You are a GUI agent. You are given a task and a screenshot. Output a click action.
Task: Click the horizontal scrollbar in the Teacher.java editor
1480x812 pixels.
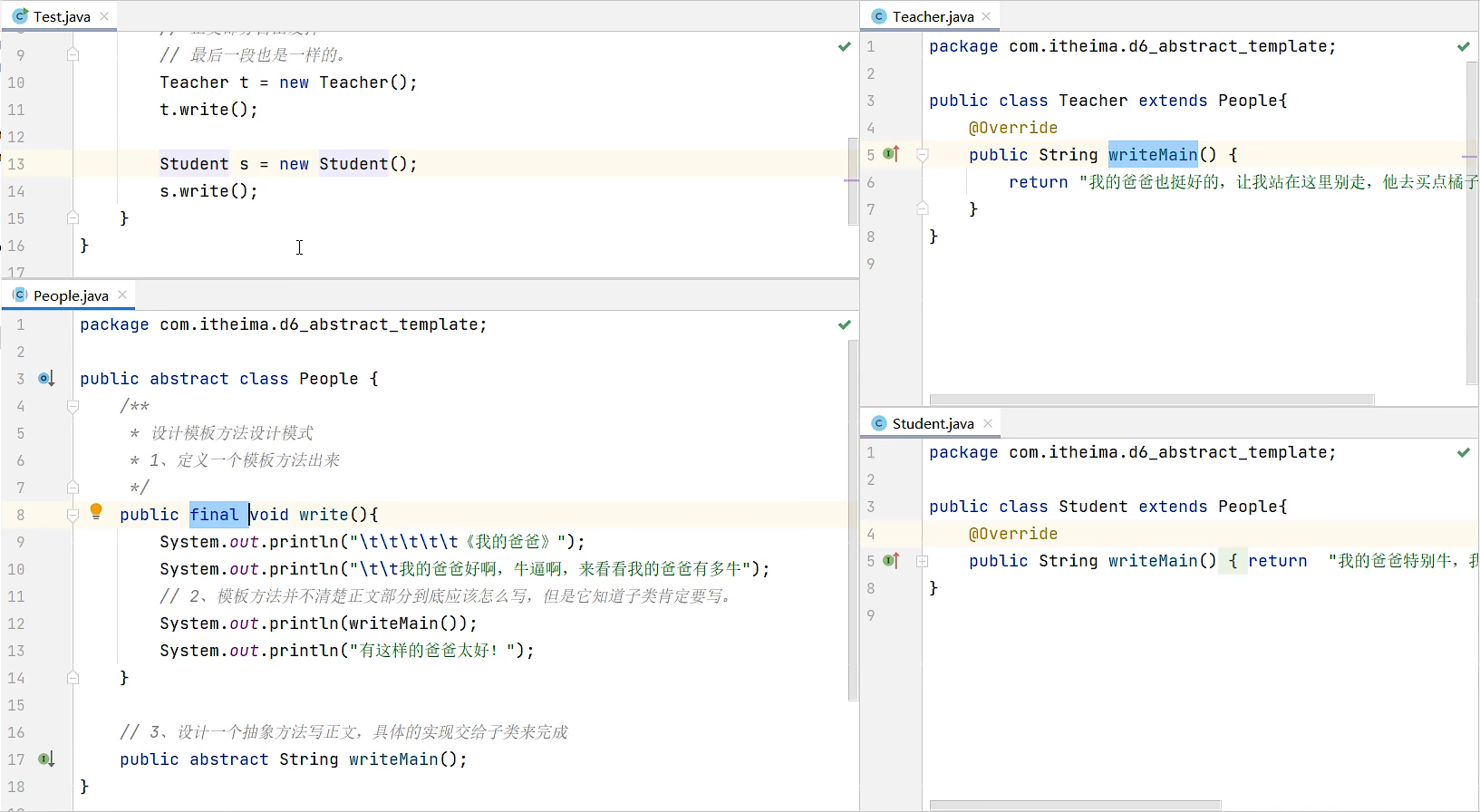1151,400
